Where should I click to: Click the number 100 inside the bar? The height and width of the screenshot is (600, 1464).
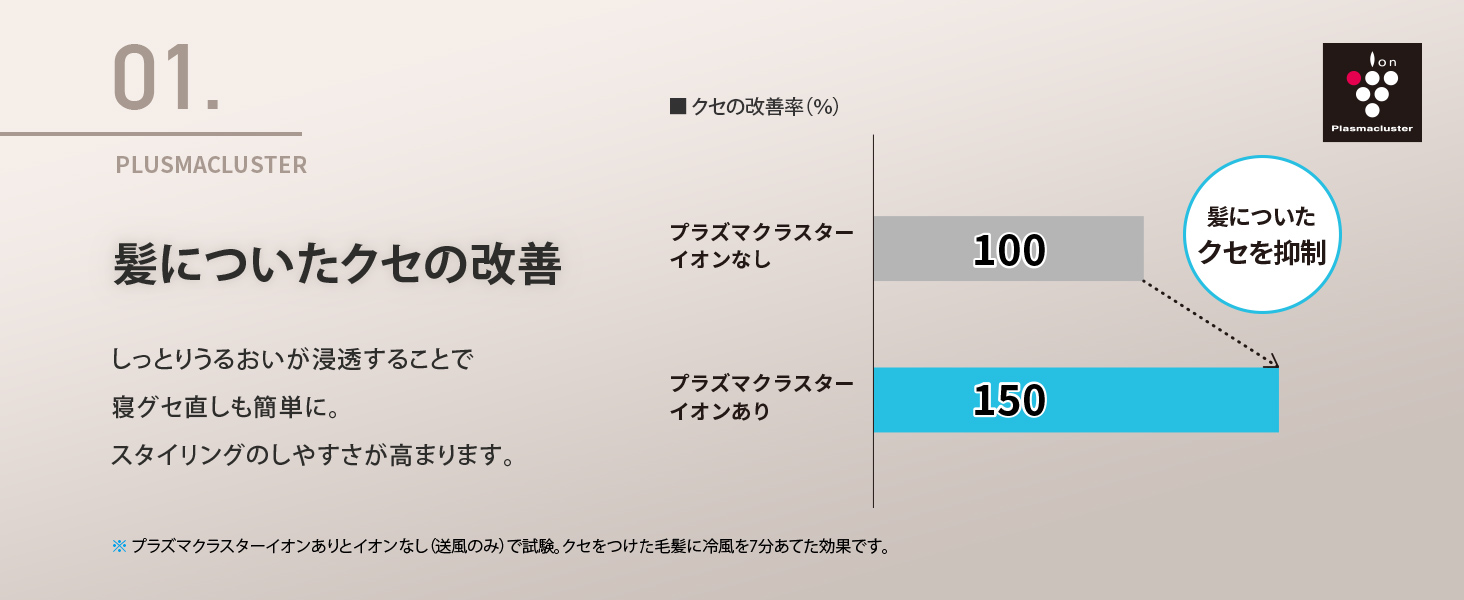tap(1008, 250)
